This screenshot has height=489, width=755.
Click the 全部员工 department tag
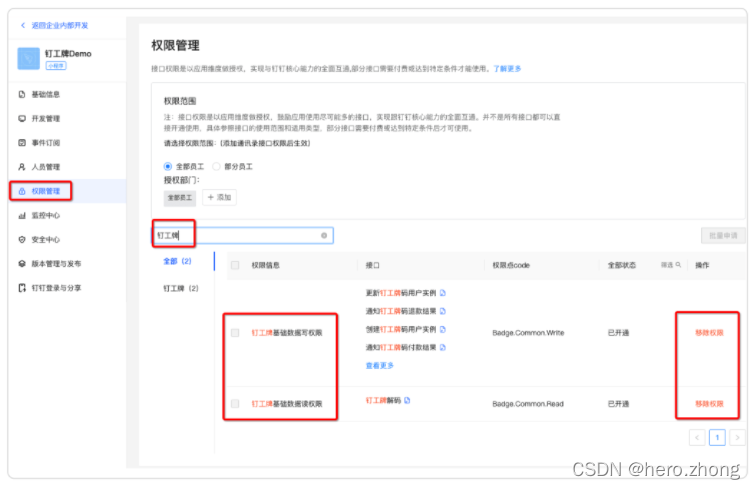[x=180, y=198]
